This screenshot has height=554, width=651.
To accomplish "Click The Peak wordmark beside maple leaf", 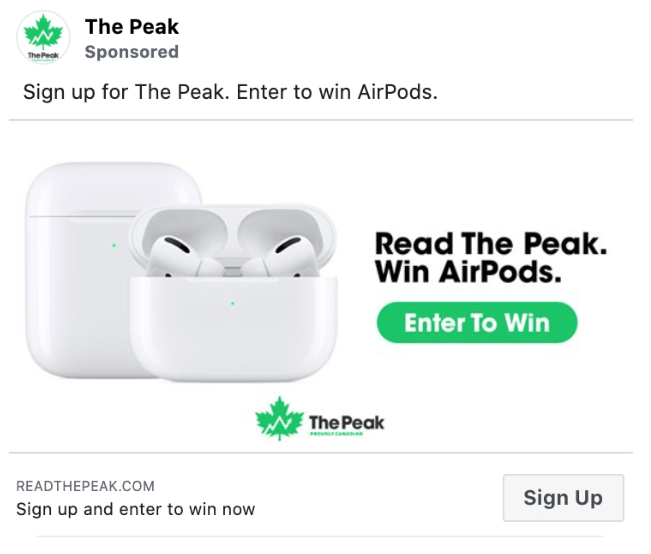I will pyautogui.click(x=347, y=422).
